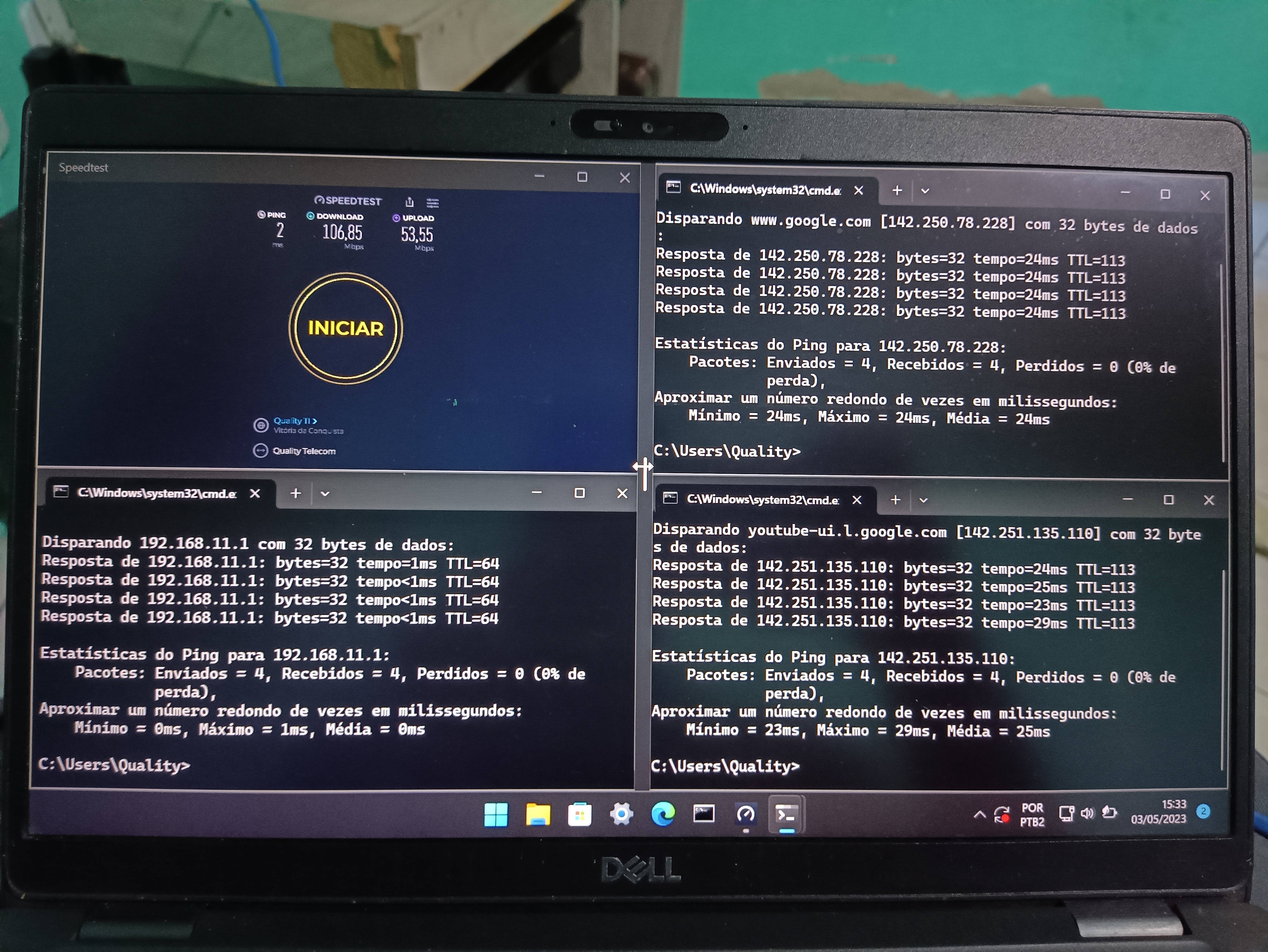Click the Speedtest share results icon
The height and width of the screenshot is (952, 1268).
pyautogui.click(x=409, y=202)
